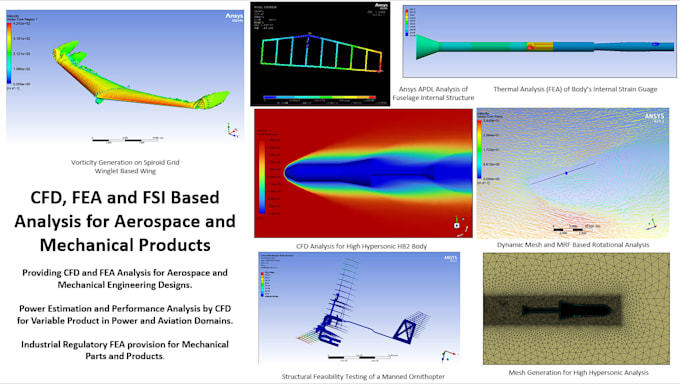
Task: Open the thermal analysis strain gauge image
Action: [x=539, y=42]
